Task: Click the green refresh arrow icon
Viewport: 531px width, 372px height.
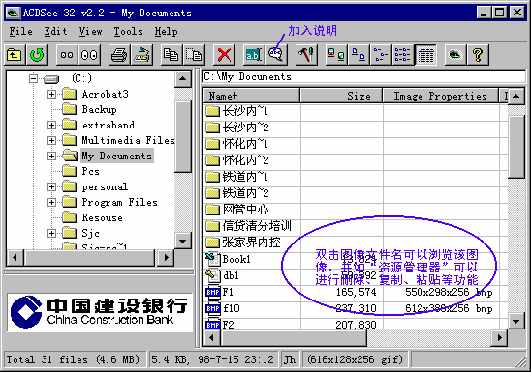Action: [37, 55]
